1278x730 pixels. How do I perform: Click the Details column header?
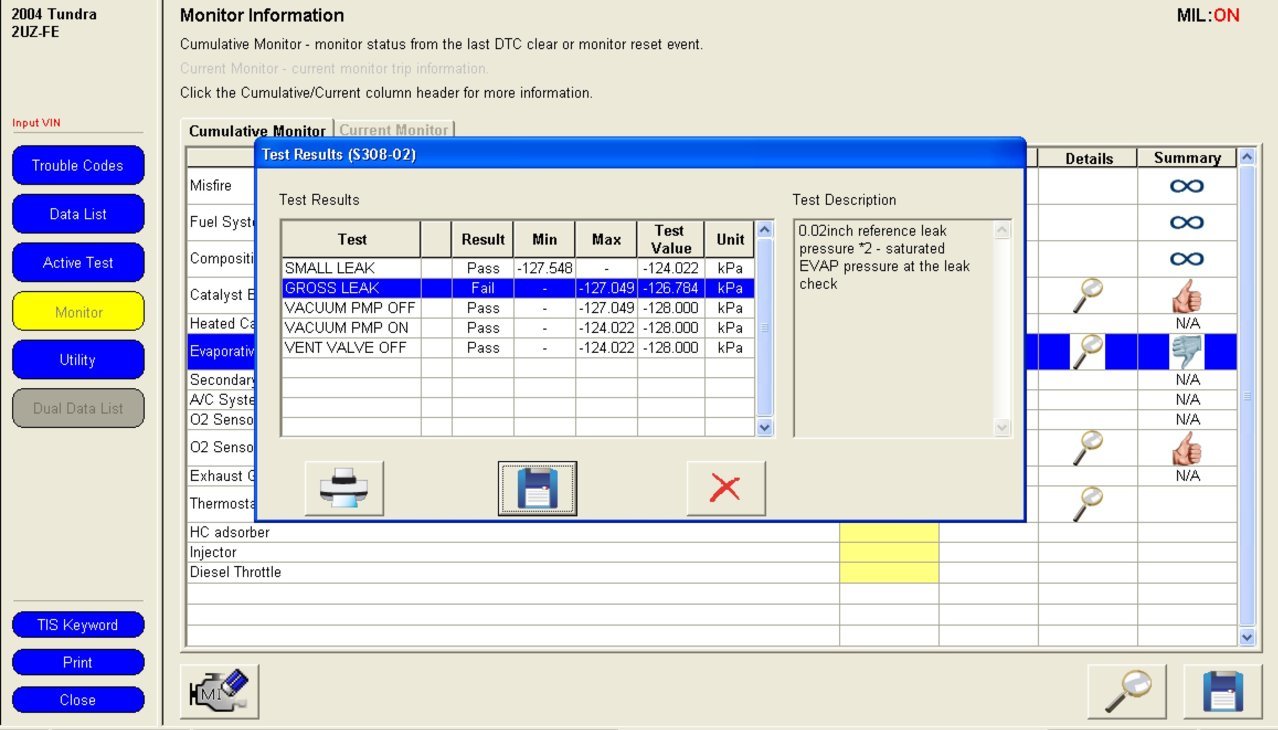pyautogui.click(x=1088, y=158)
